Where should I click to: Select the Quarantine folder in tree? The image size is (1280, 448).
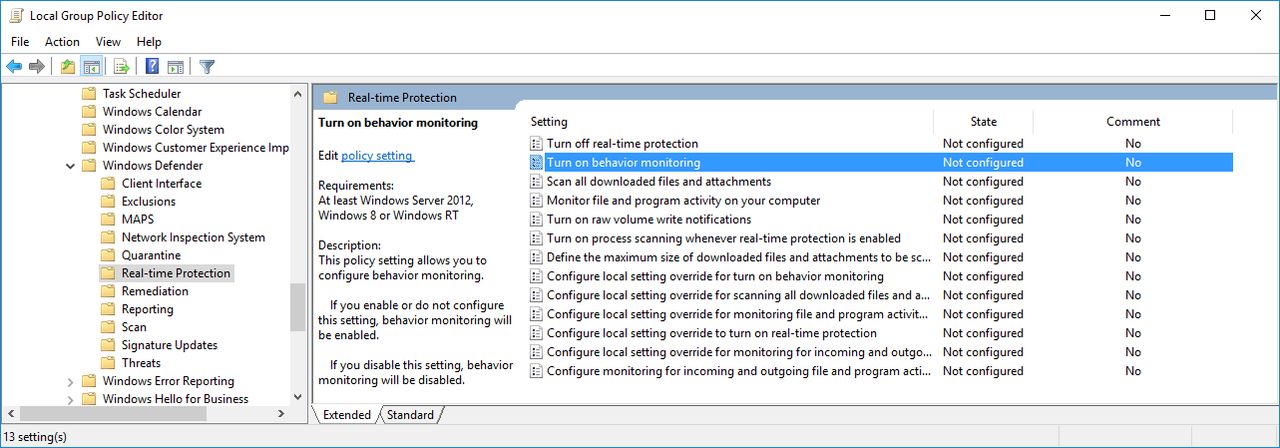(151, 256)
